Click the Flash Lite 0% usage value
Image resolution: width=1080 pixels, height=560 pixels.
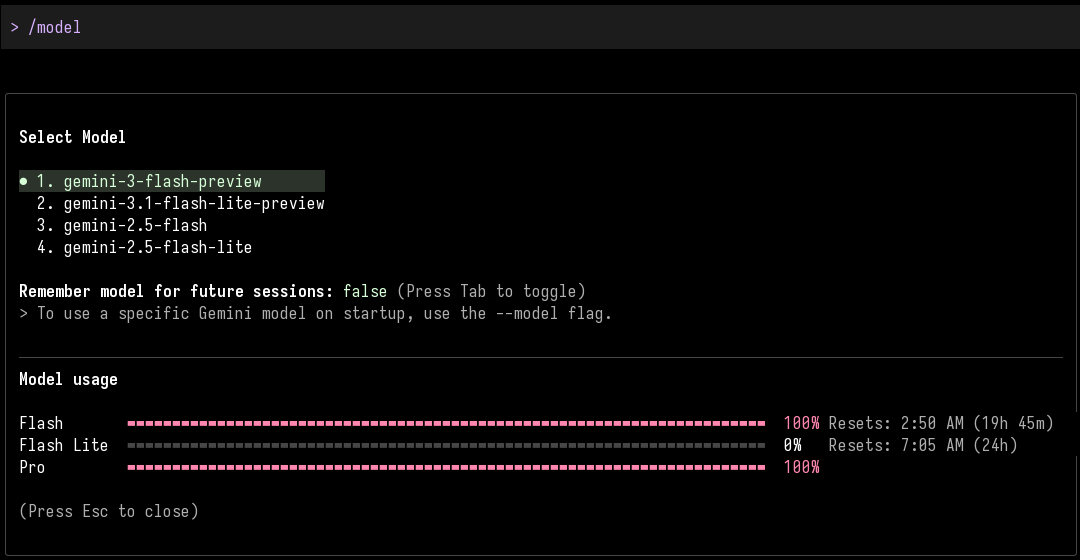(x=793, y=446)
